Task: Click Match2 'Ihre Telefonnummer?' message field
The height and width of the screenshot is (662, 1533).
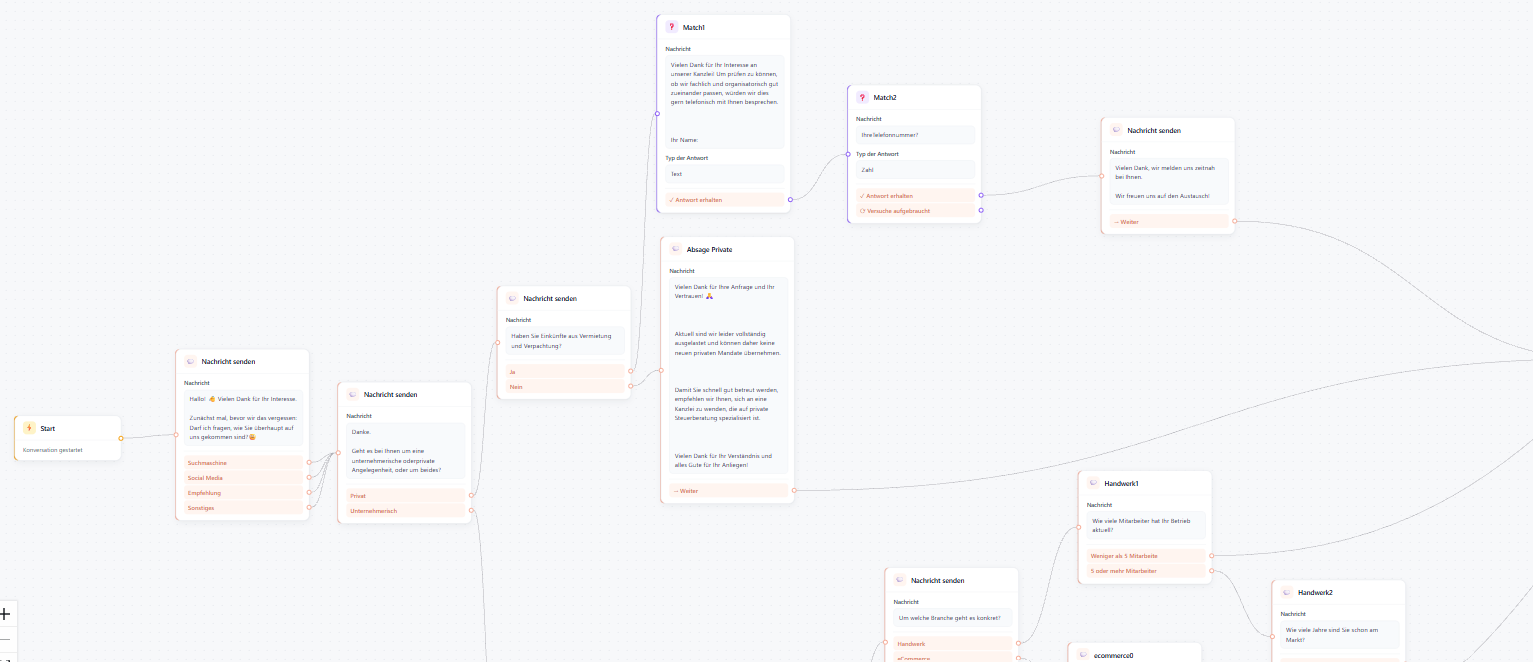Action: (x=915, y=134)
